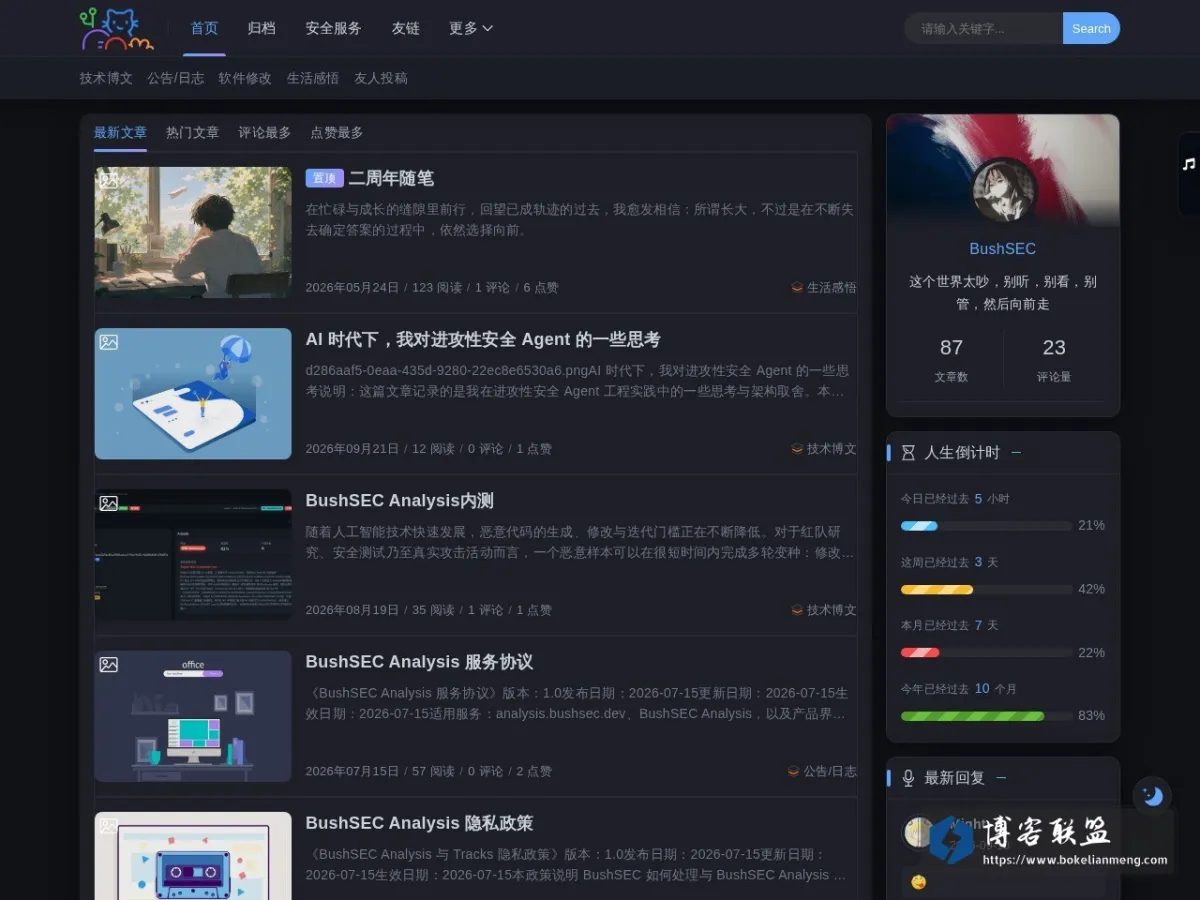Click the 公告/日志 category icon on 服务协议 row
Viewport: 1200px width, 900px height.
coord(794,771)
